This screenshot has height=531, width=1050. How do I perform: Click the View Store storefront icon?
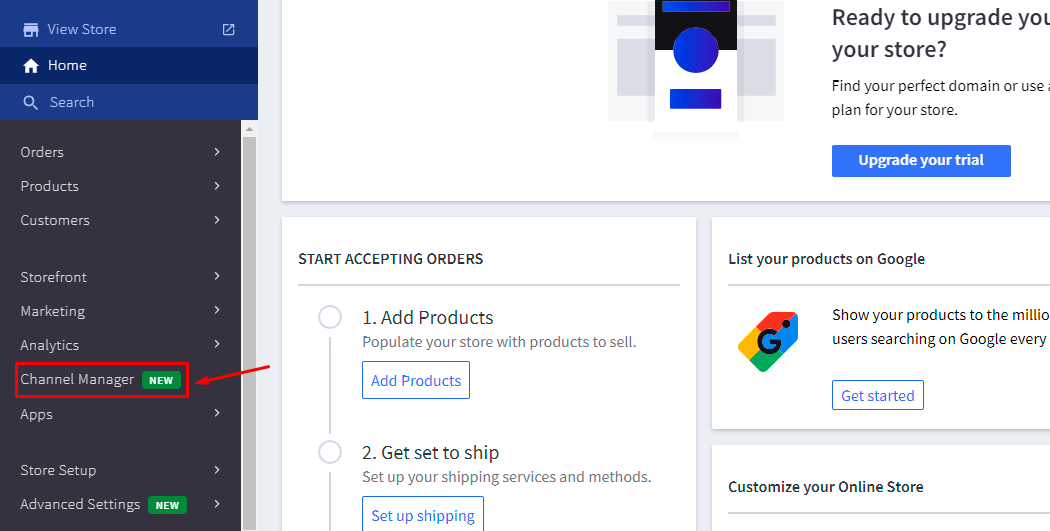click(x=31, y=29)
